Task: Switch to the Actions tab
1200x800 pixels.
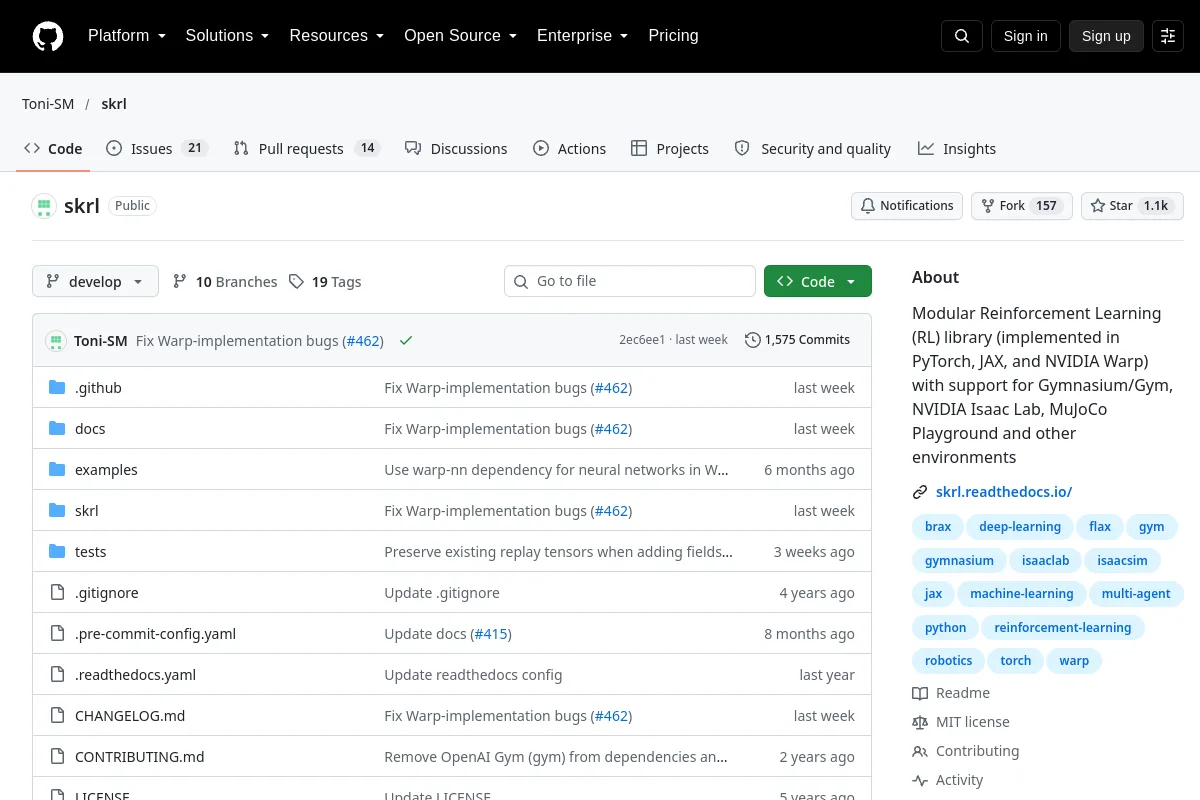Action: tap(570, 148)
